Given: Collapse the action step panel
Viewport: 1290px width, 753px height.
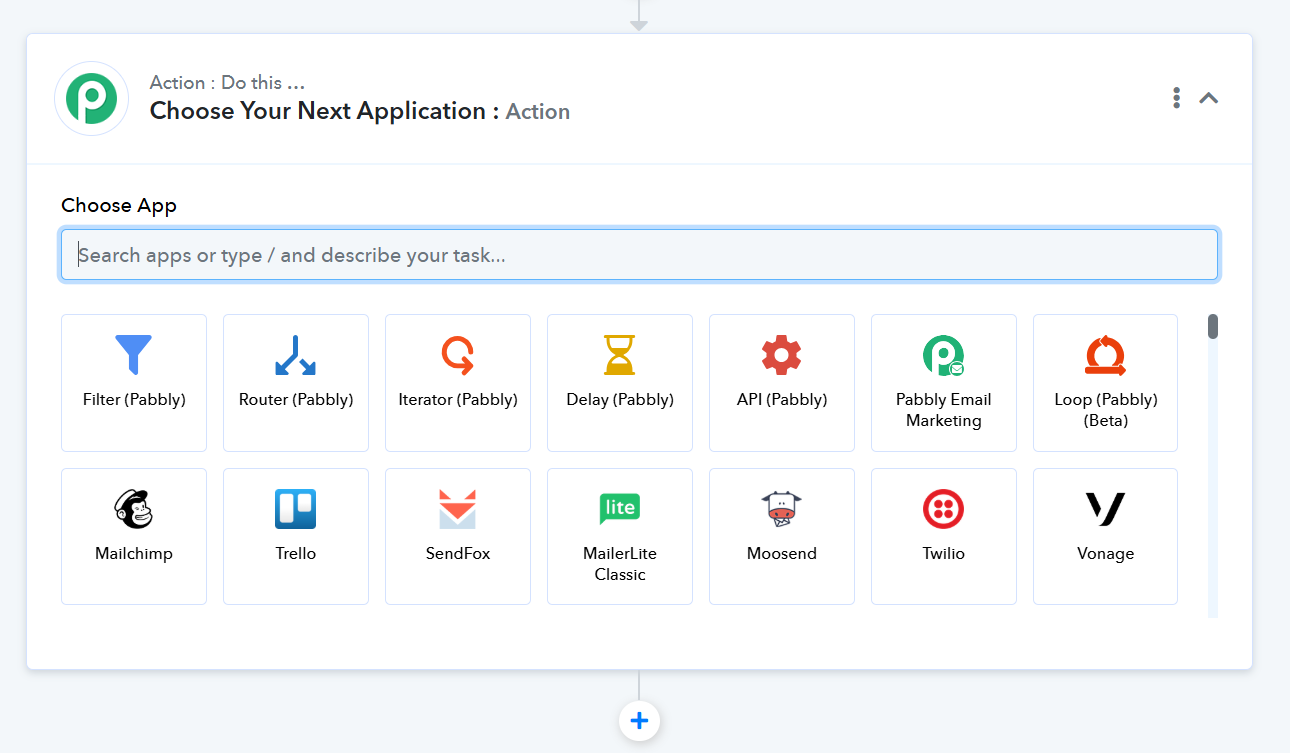Looking at the screenshot, I should point(1209,98).
